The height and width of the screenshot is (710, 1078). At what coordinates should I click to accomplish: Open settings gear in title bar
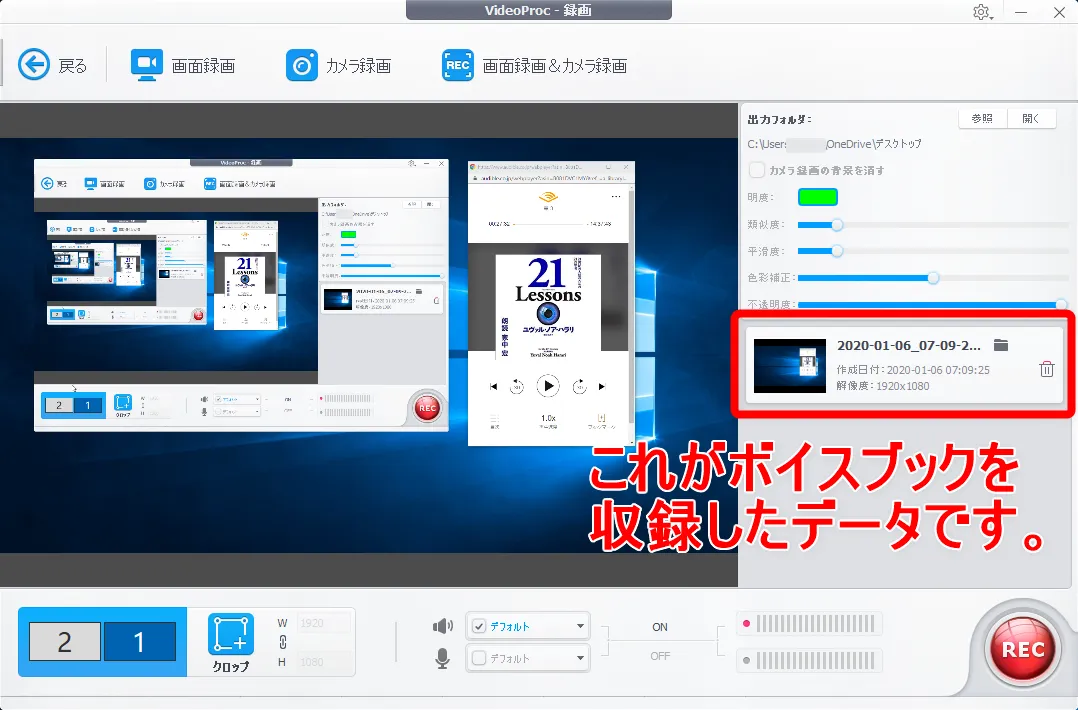(x=981, y=12)
